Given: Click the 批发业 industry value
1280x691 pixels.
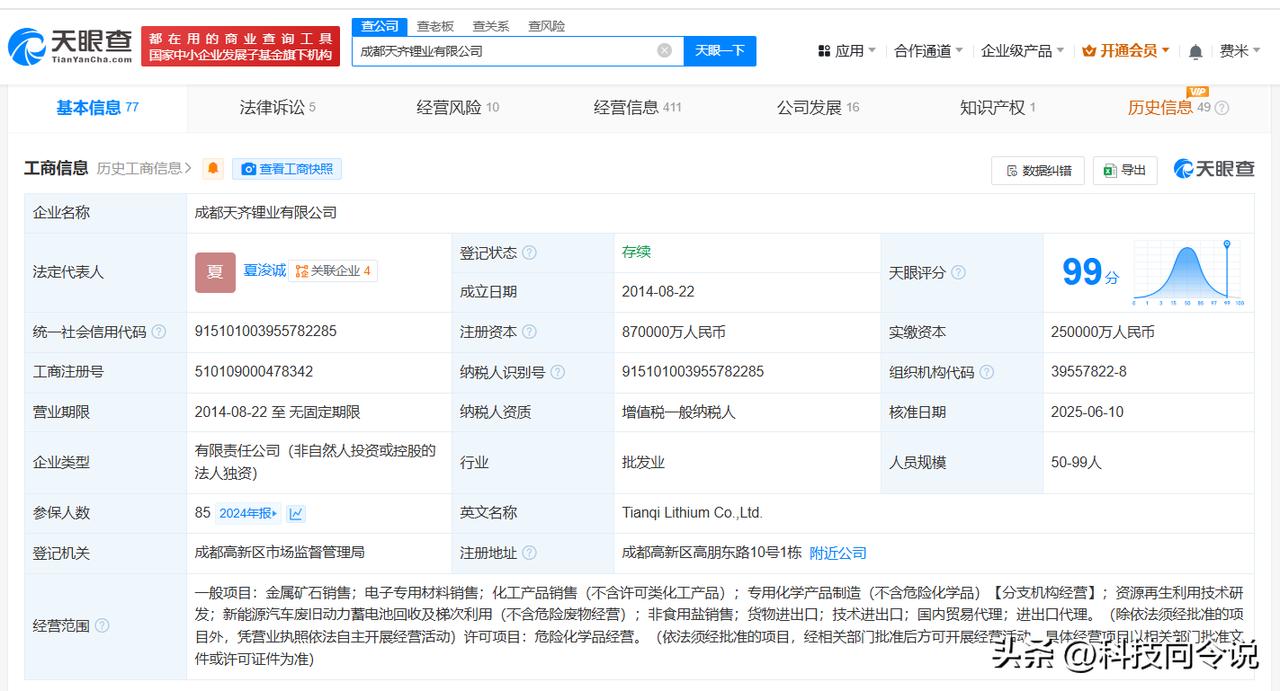Looking at the screenshot, I should (x=643, y=463).
